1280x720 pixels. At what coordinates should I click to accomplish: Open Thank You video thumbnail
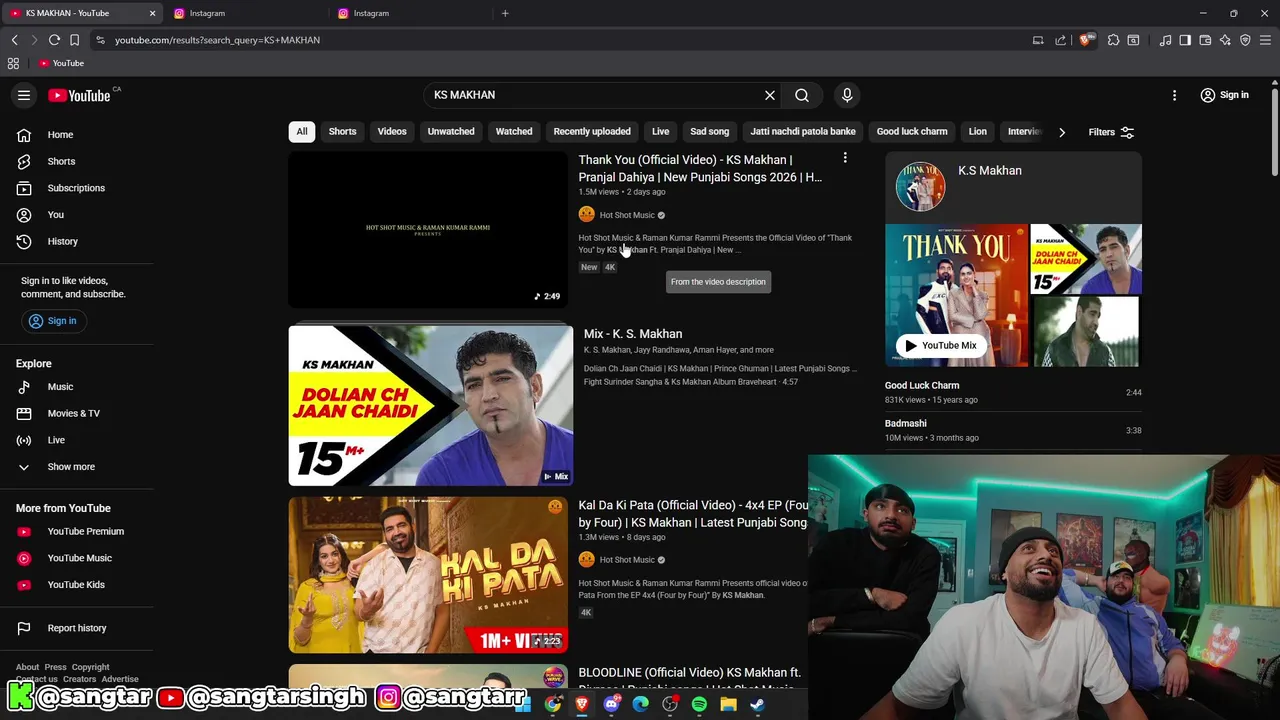click(428, 229)
